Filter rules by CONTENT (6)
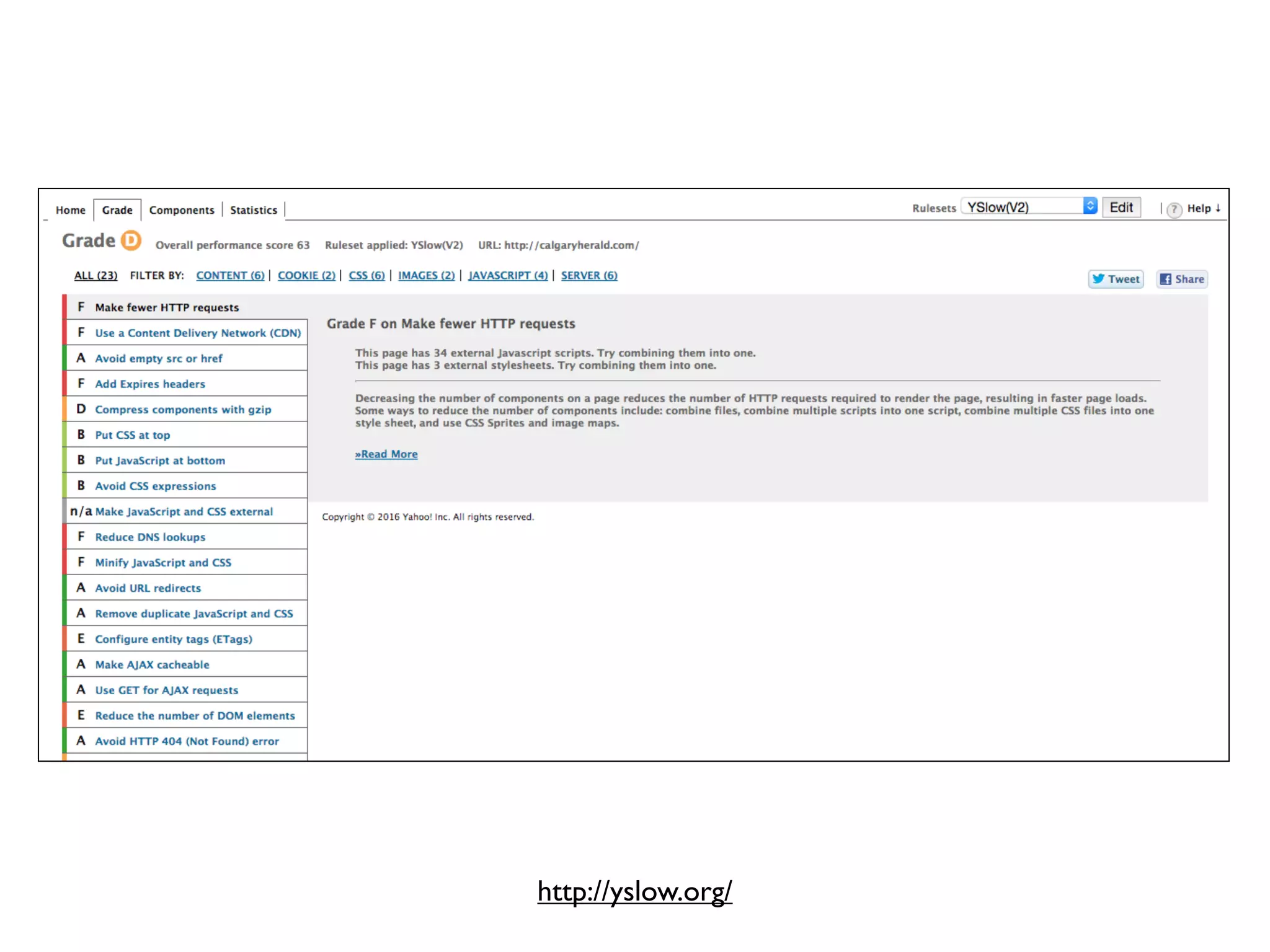Screen dimensions: 1270x952 tap(230, 275)
